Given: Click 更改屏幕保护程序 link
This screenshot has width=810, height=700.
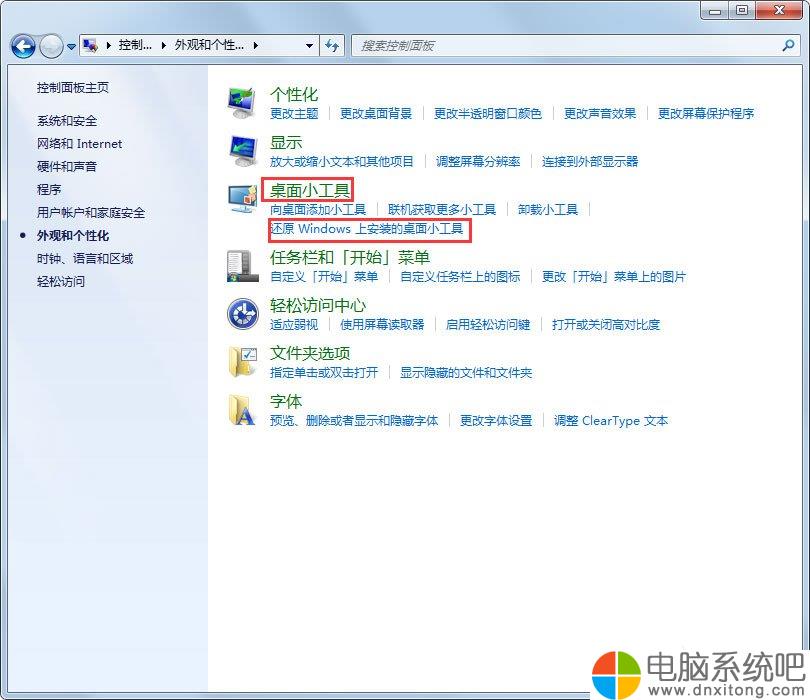Looking at the screenshot, I should 706,114.
